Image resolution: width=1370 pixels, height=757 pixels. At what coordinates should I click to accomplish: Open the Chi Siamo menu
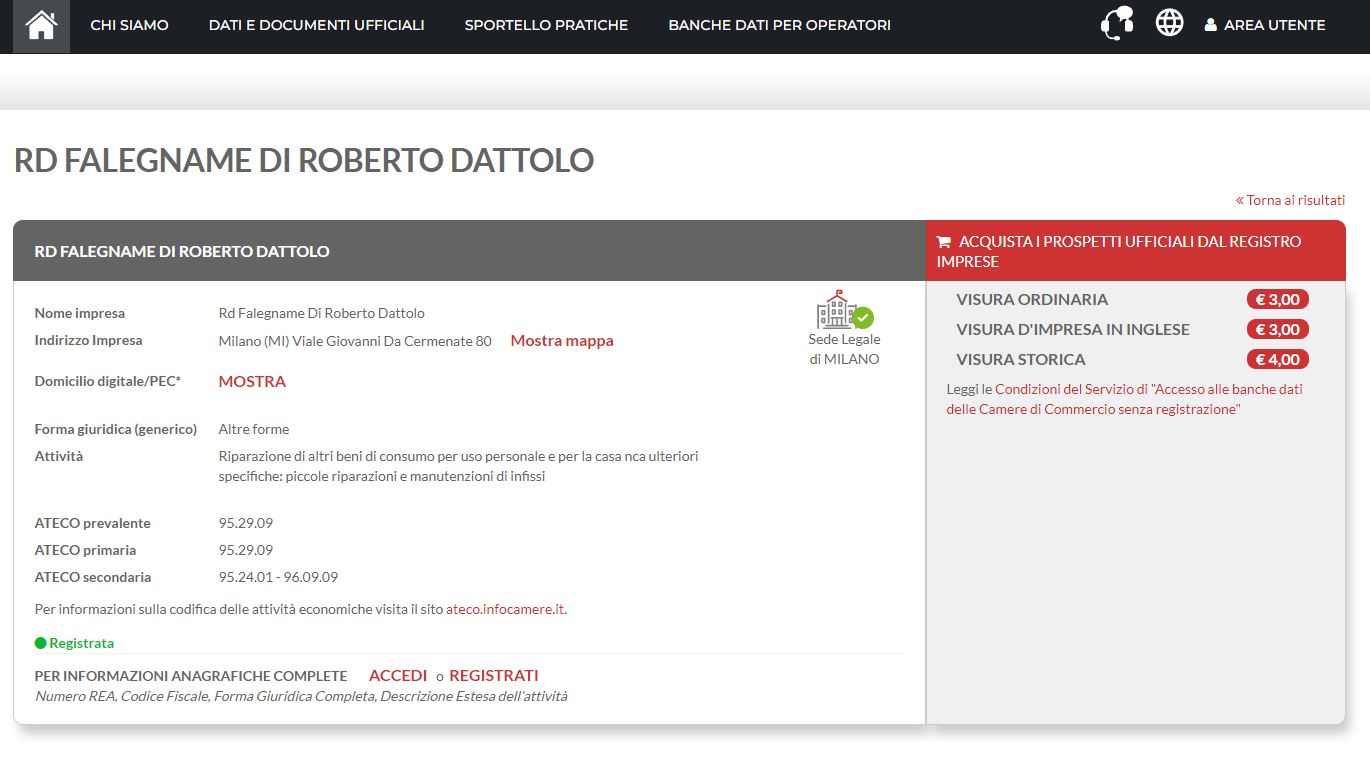pos(129,25)
